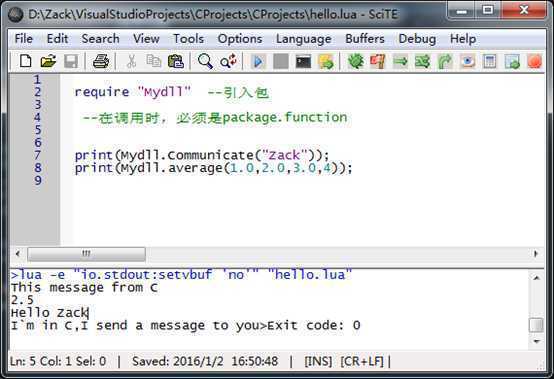Click the Mydll.Communicate("Zack") print line
The height and width of the screenshot is (379, 554).
[202, 155]
